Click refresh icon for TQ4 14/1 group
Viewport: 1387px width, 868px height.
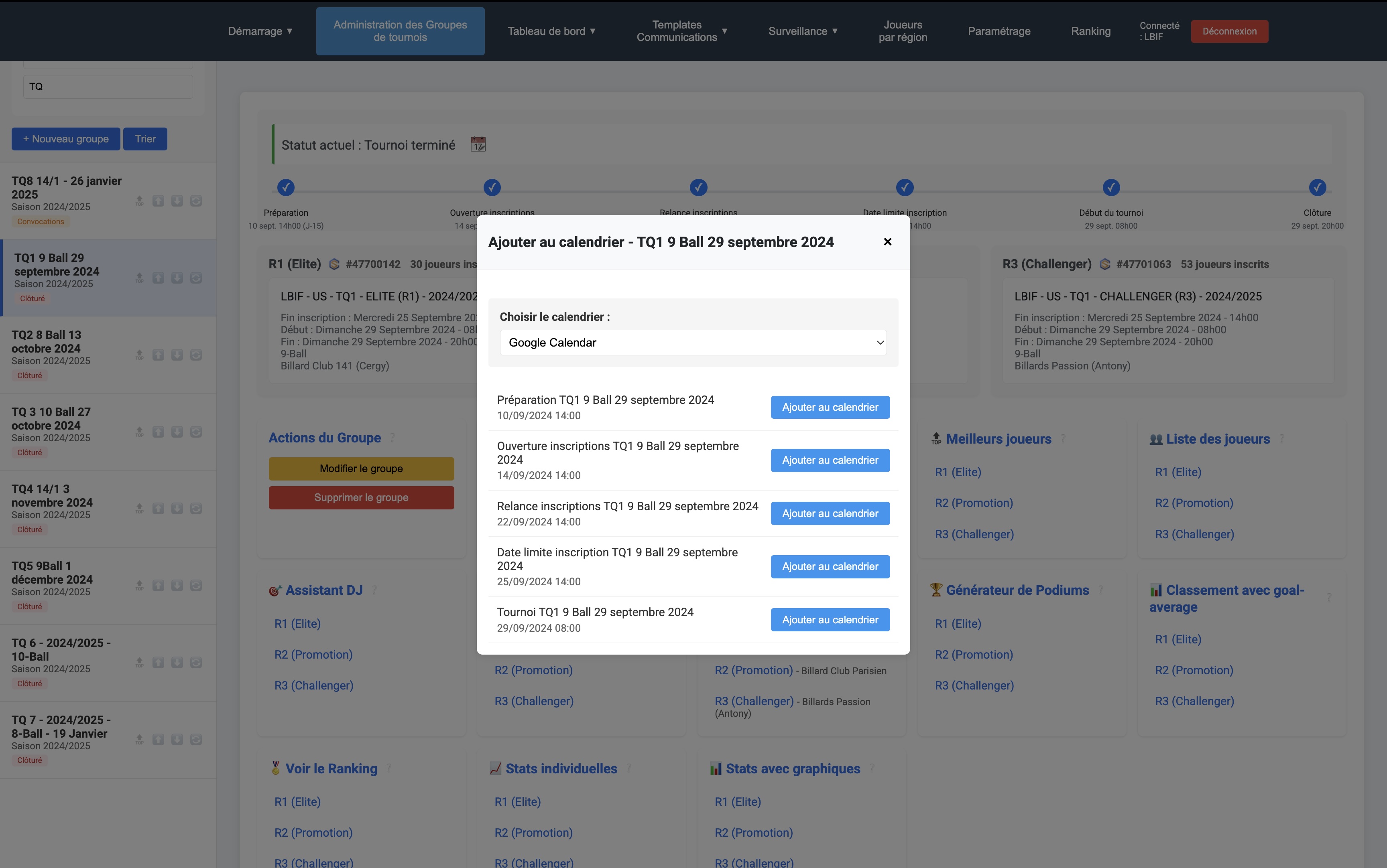[196, 509]
